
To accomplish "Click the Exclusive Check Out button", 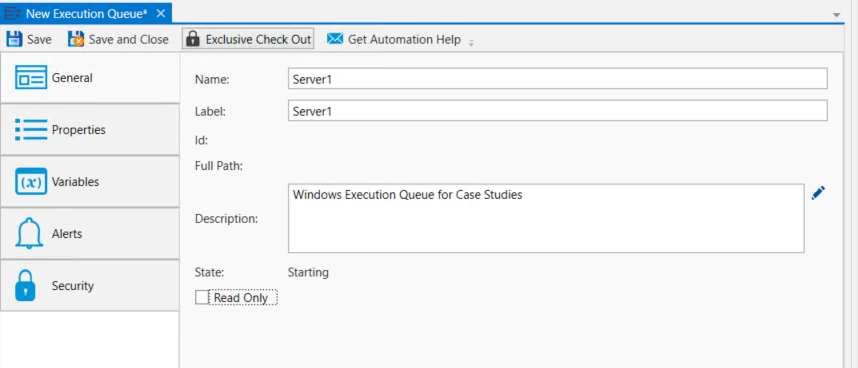I will [248, 39].
